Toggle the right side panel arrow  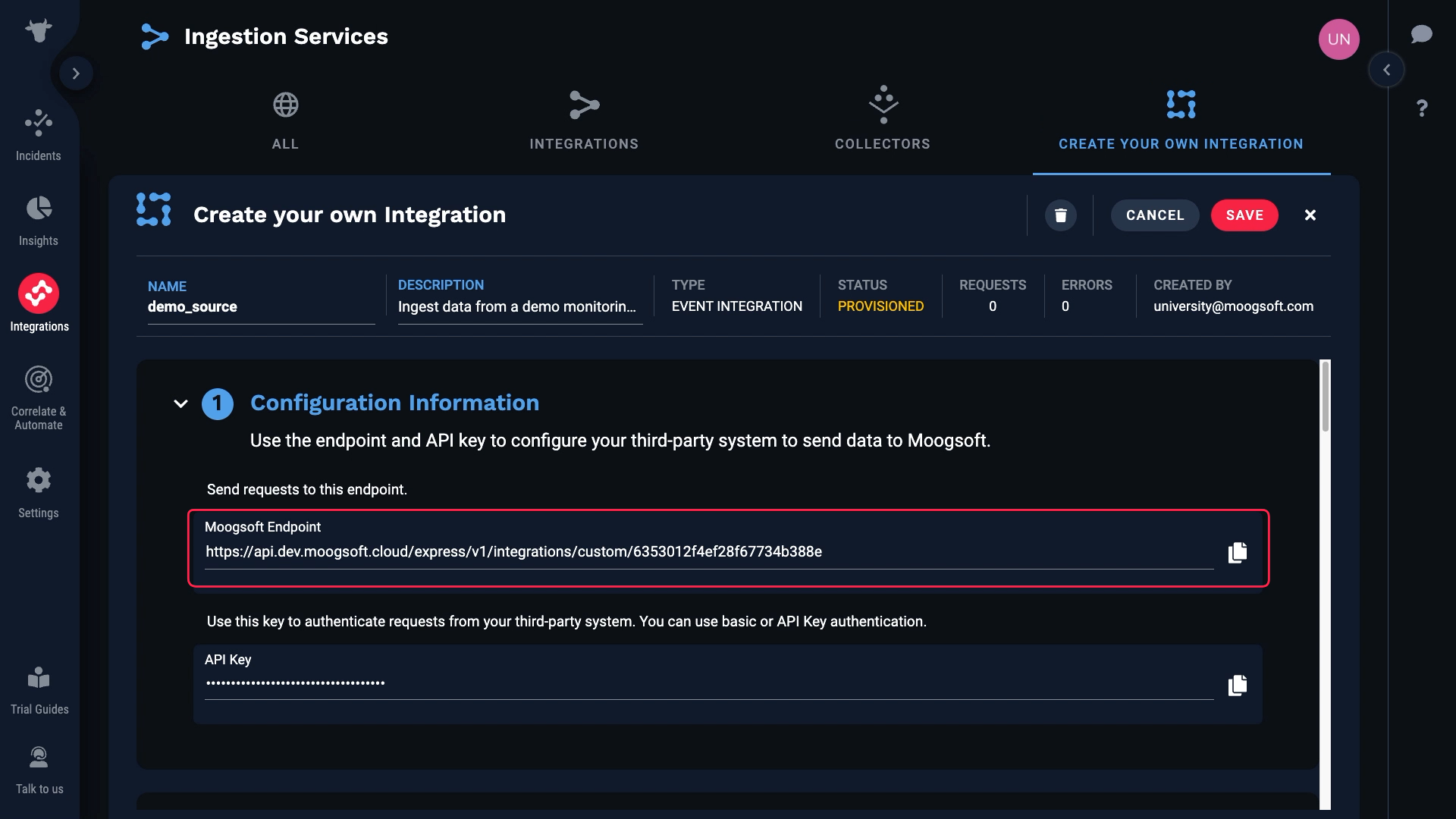pos(1386,70)
